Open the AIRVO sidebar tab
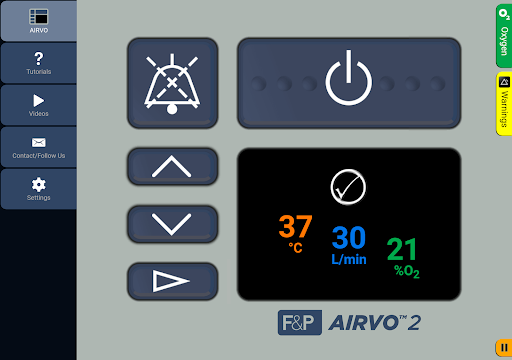Viewport: 512px width, 360px height. point(39,21)
